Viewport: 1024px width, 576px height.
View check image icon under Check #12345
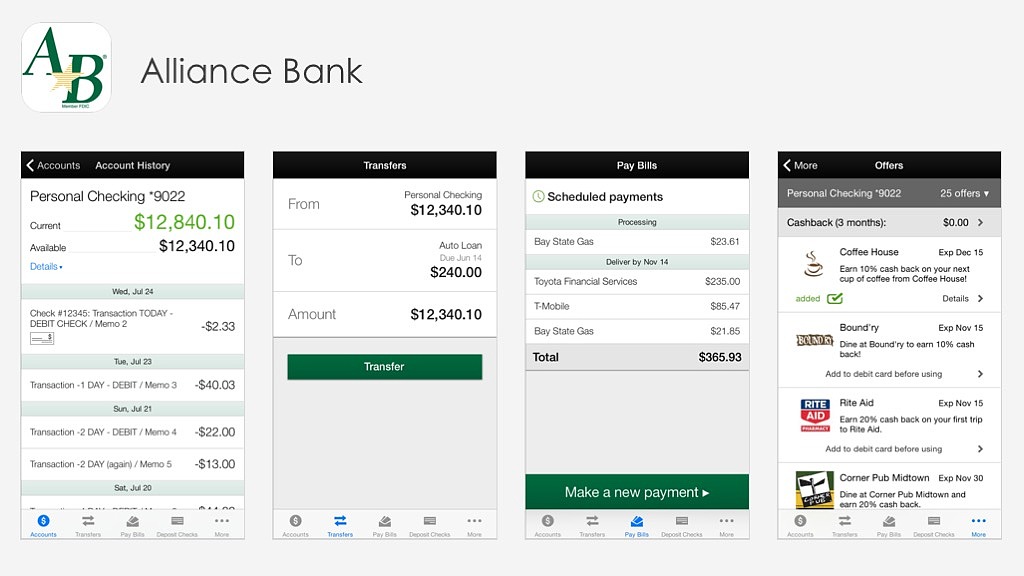tap(42, 338)
